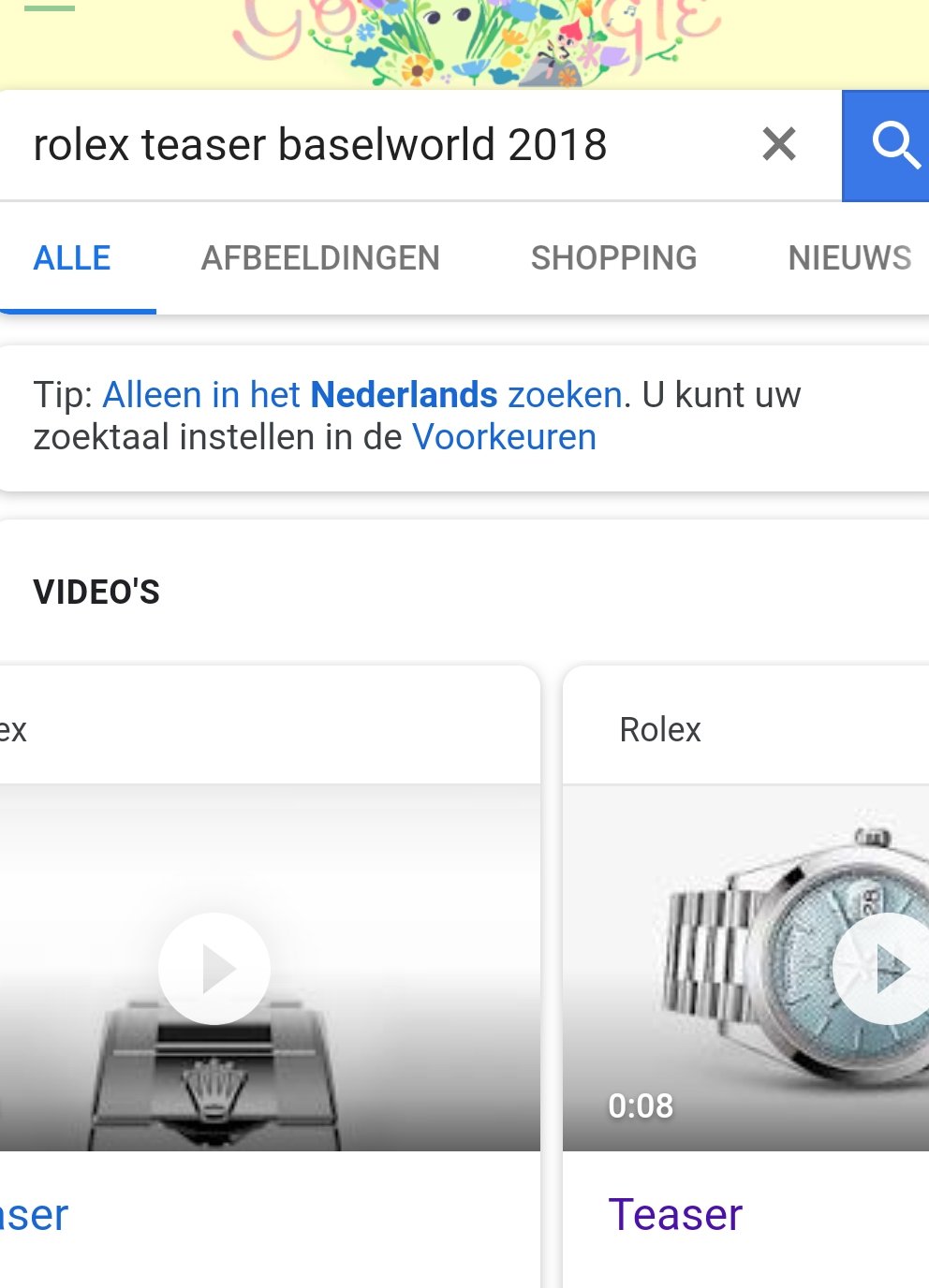The width and height of the screenshot is (929, 1288).
Task: Switch to the AFBEELDINGEN tab
Action: click(320, 257)
